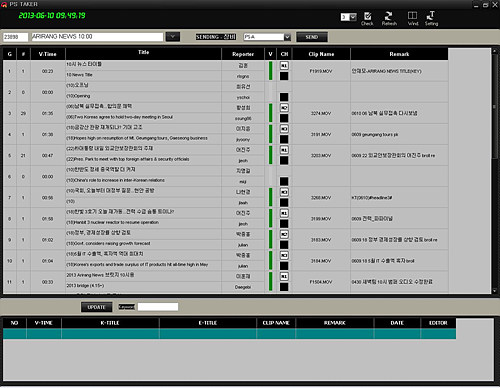This screenshot has height=388, width=500.
Task: Click the EDITOR header in lower table
Action: point(438,323)
